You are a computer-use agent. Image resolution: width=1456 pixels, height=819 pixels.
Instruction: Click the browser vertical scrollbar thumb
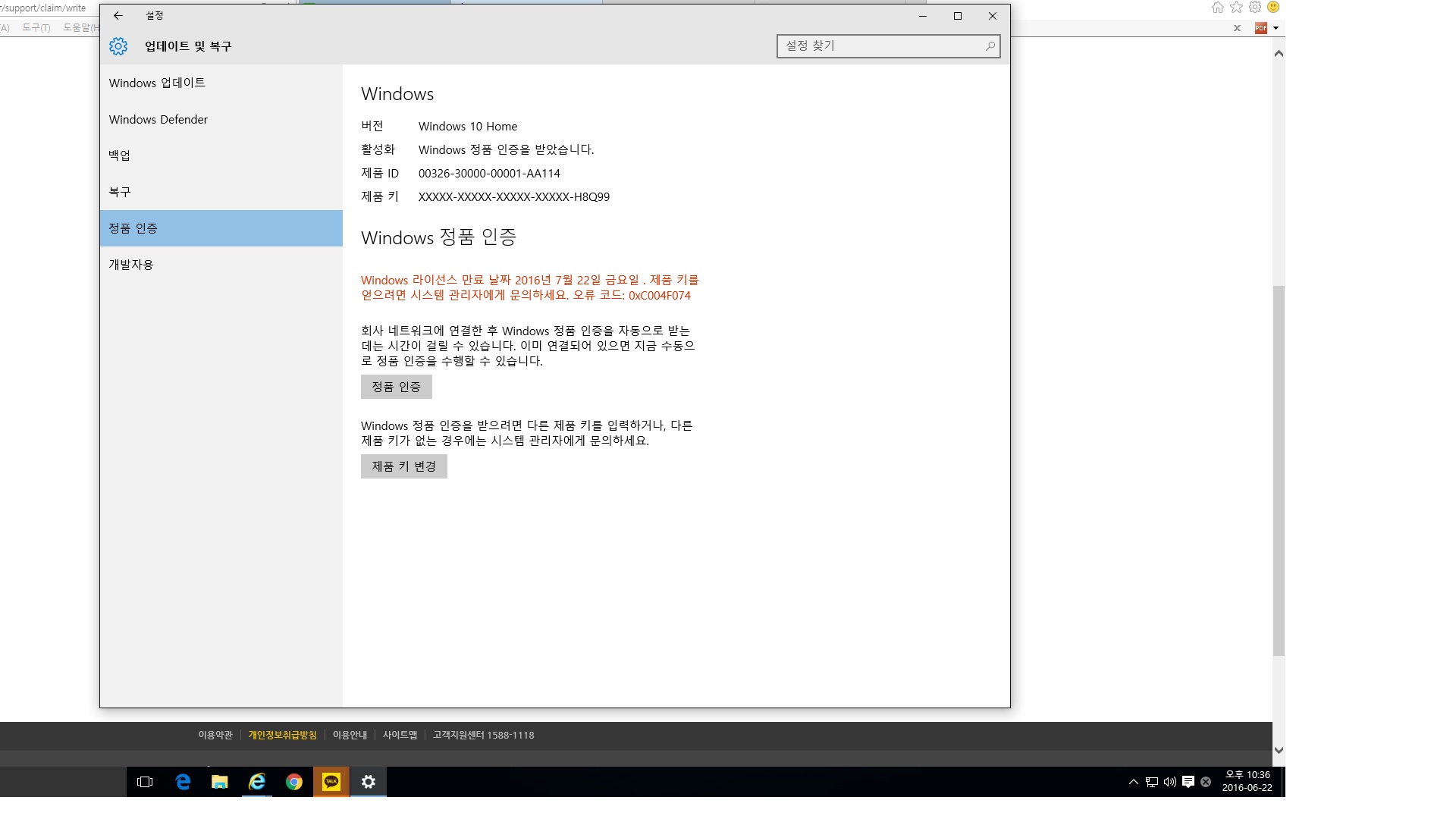tap(1279, 470)
